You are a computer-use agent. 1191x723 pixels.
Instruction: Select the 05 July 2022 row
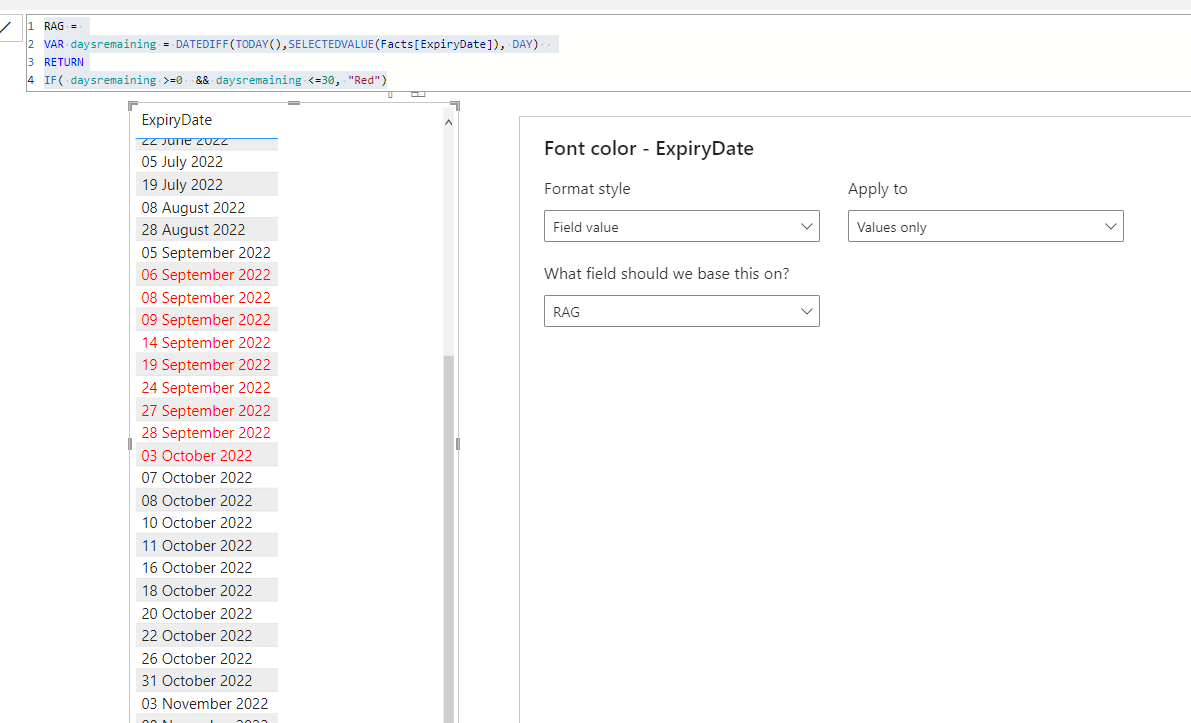pos(207,162)
